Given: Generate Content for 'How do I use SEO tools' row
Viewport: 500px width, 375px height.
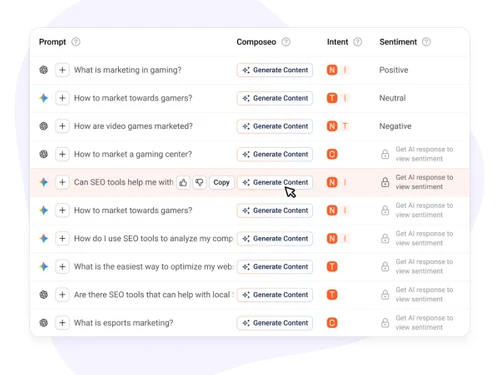Looking at the screenshot, I should [x=275, y=238].
